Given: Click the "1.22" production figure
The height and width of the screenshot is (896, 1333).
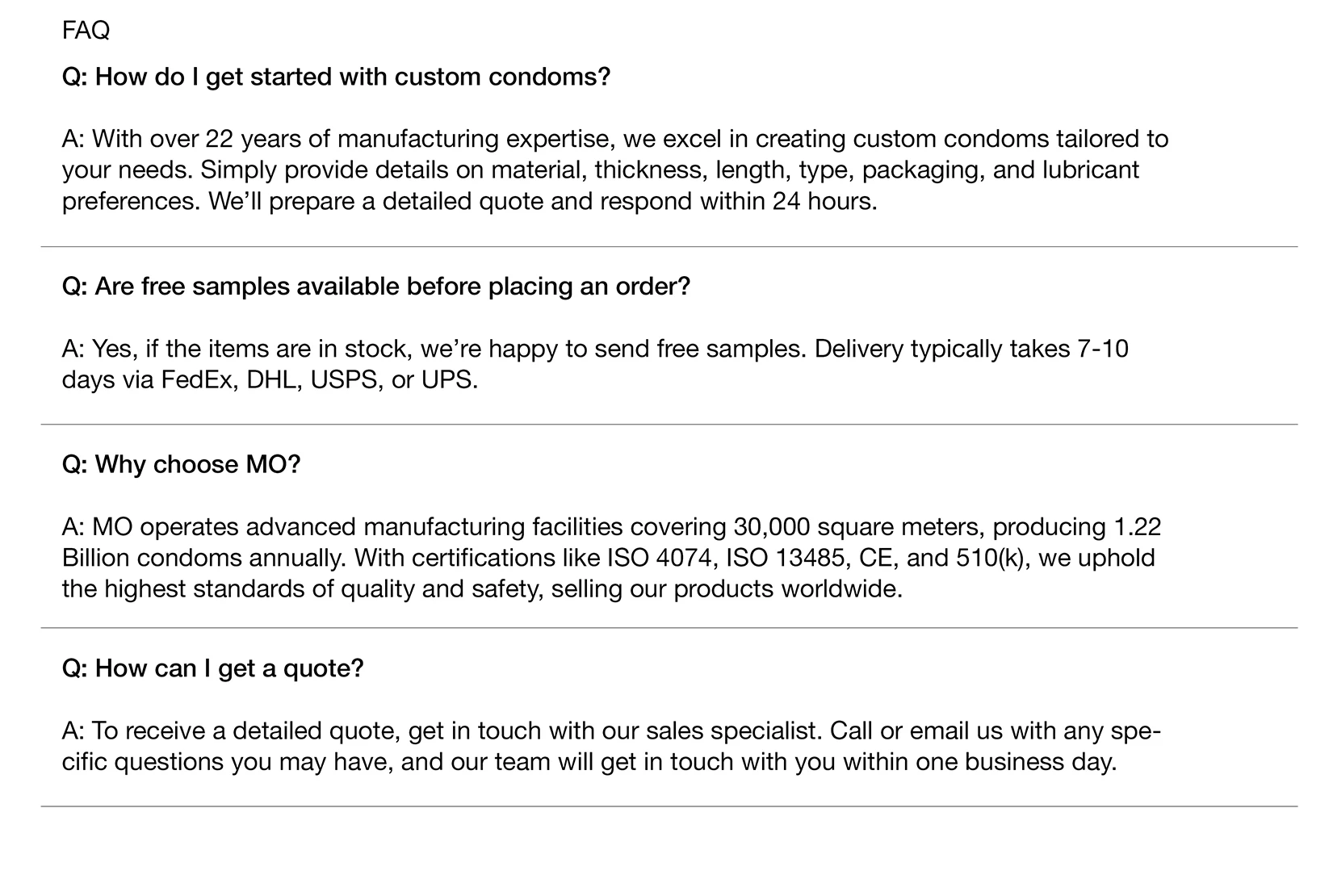Looking at the screenshot, I should pos(1137,527).
